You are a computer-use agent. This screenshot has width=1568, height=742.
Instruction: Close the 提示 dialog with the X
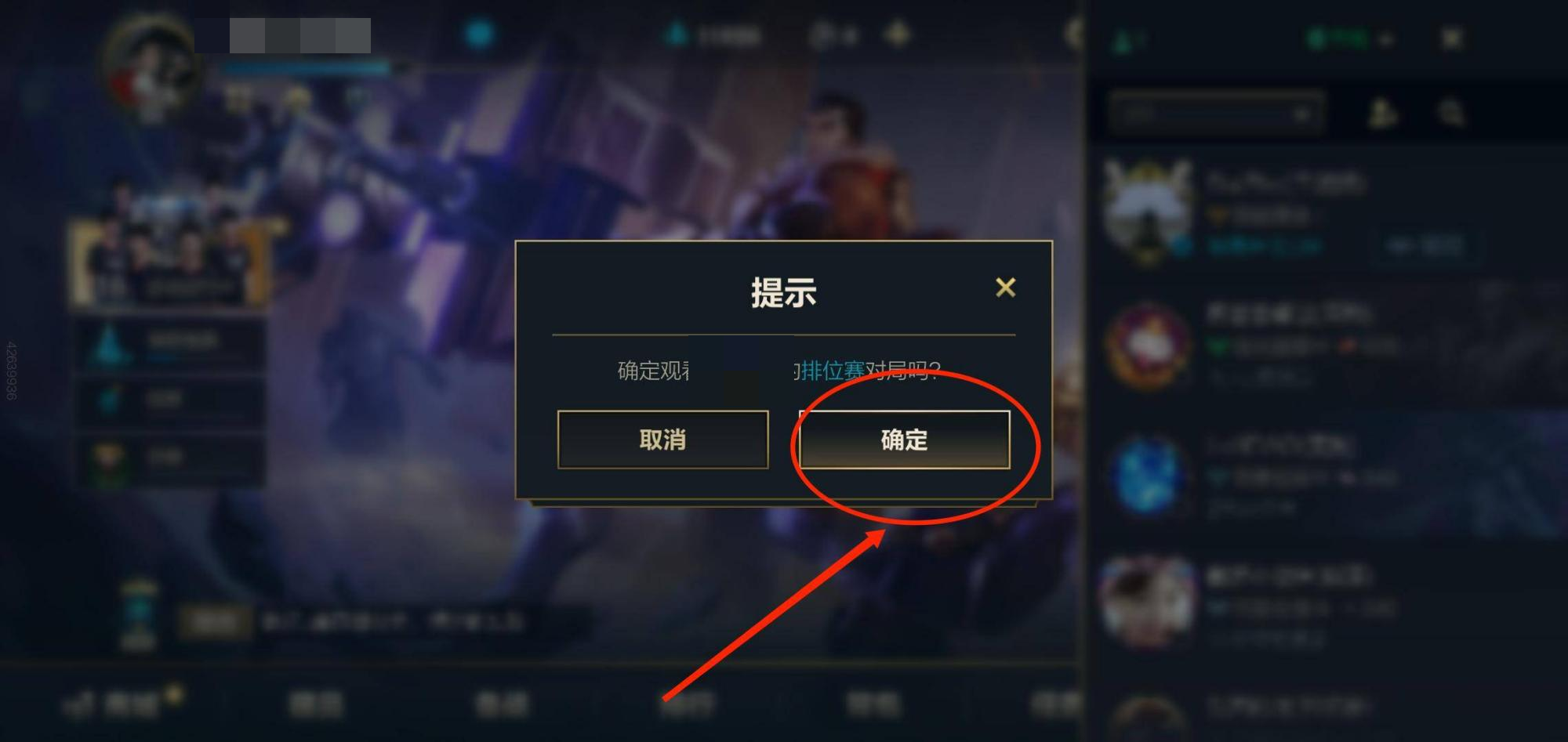pos(1005,288)
